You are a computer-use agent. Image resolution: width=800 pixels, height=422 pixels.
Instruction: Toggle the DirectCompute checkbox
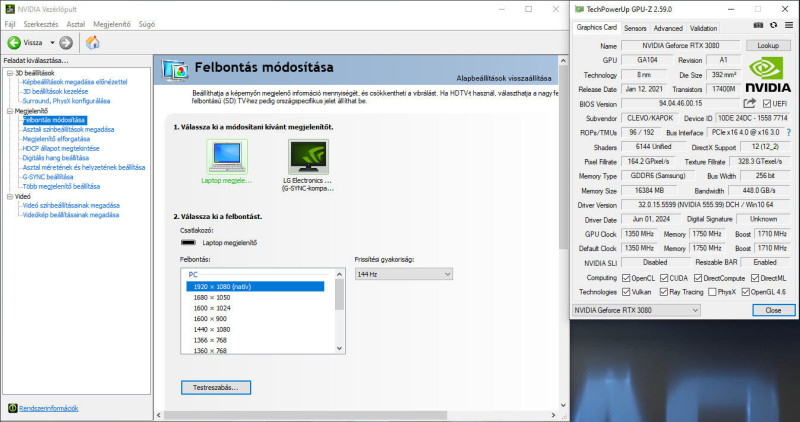(x=697, y=278)
